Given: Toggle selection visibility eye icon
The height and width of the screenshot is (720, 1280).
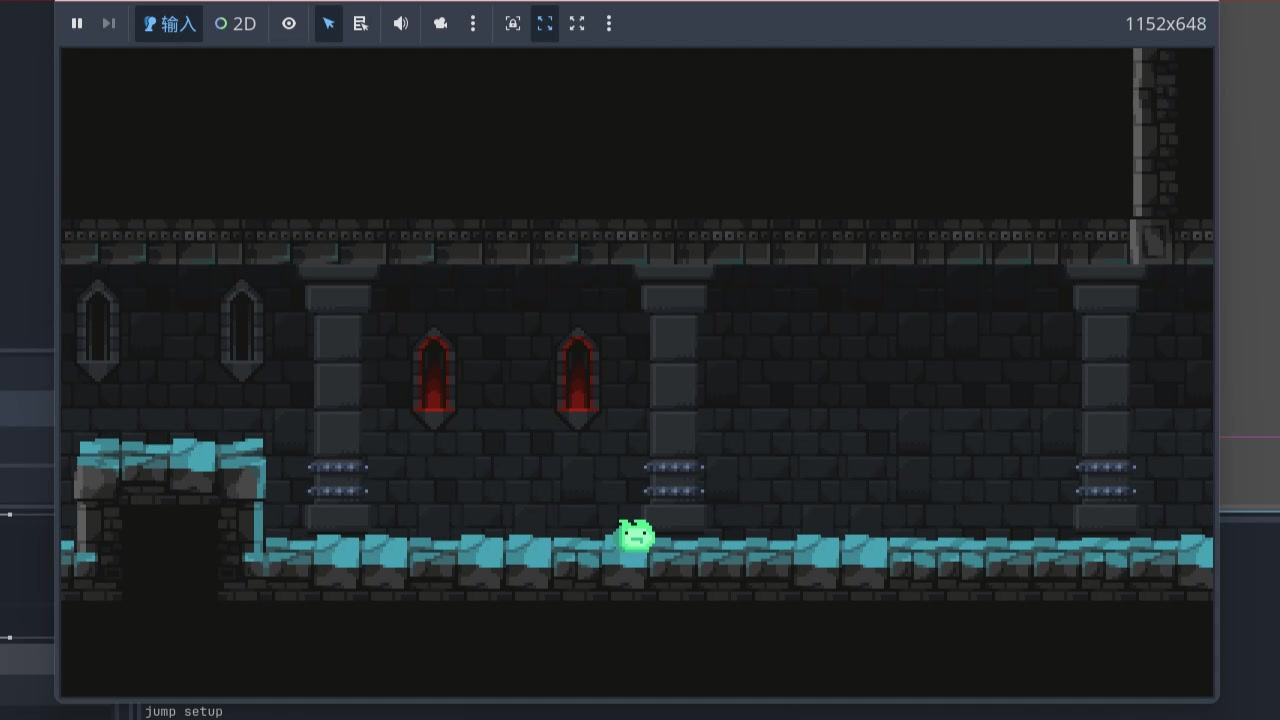Looking at the screenshot, I should [x=289, y=24].
